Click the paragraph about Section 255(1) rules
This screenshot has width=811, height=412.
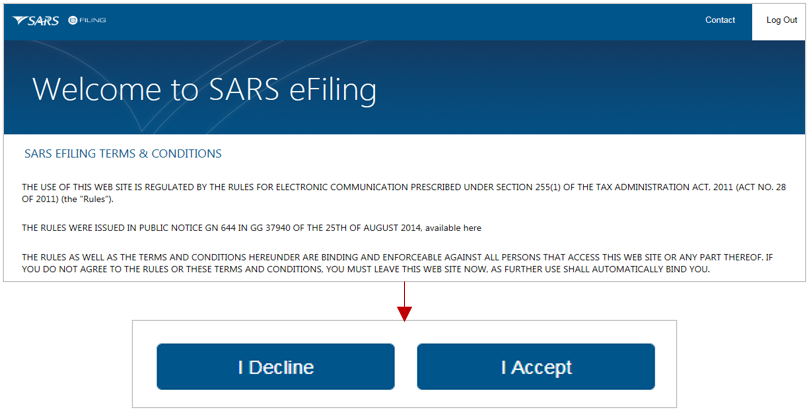pyautogui.click(x=403, y=193)
